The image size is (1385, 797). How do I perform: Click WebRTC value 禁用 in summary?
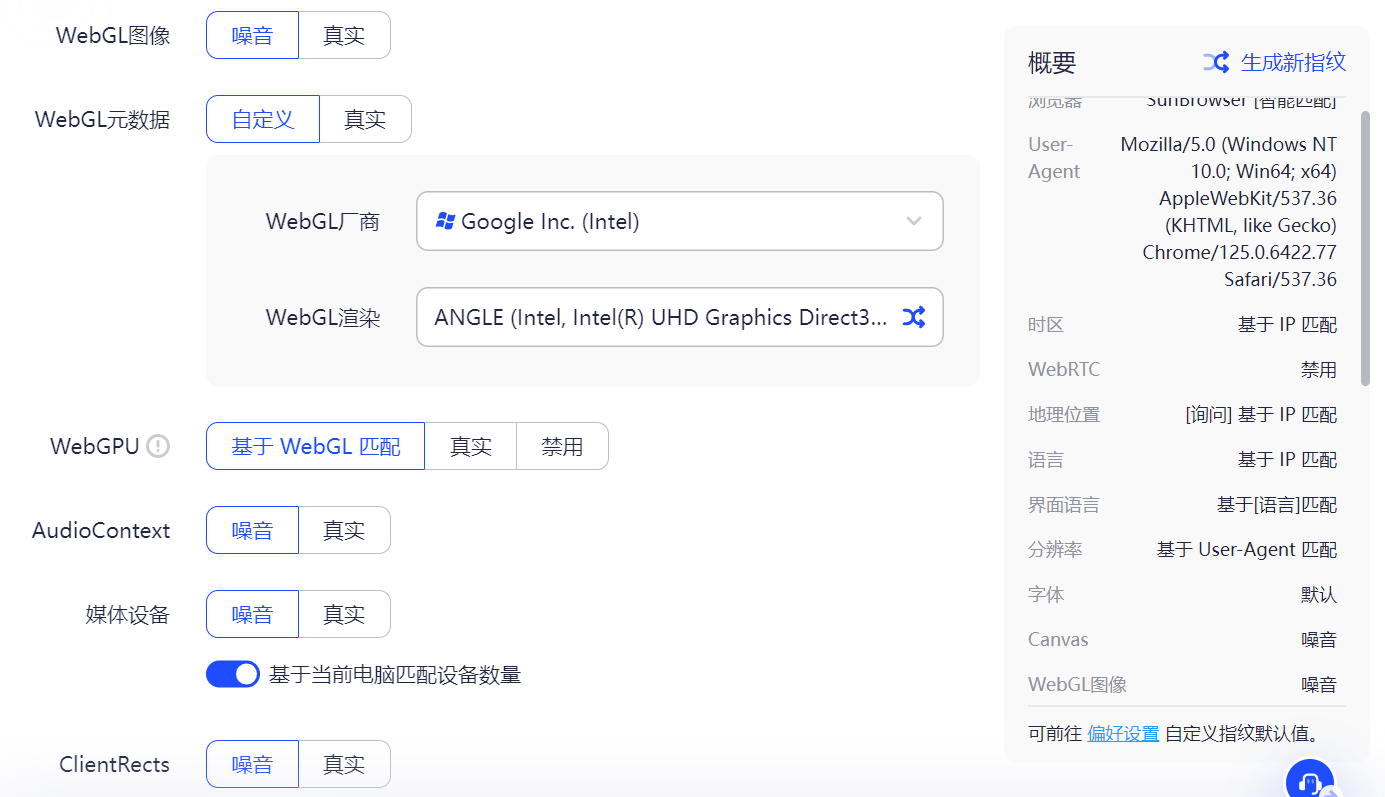pyautogui.click(x=1319, y=370)
